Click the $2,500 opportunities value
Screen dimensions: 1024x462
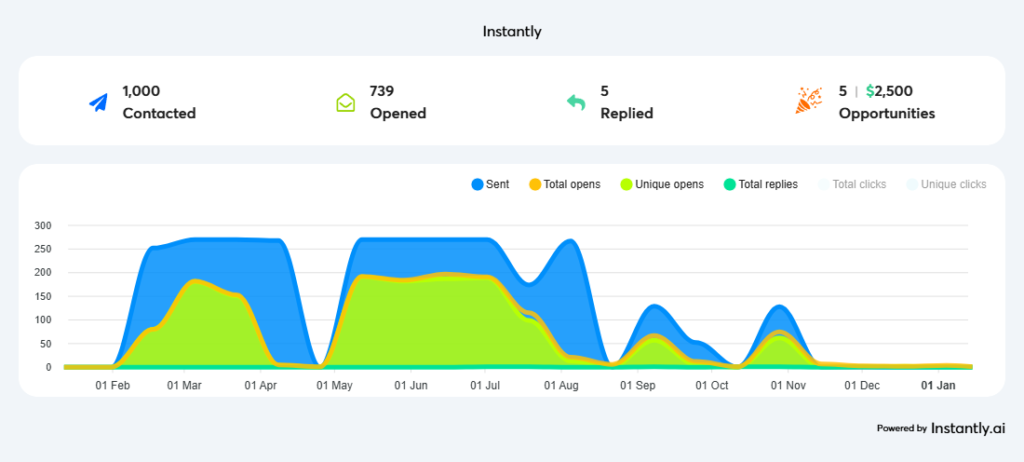[x=889, y=91]
